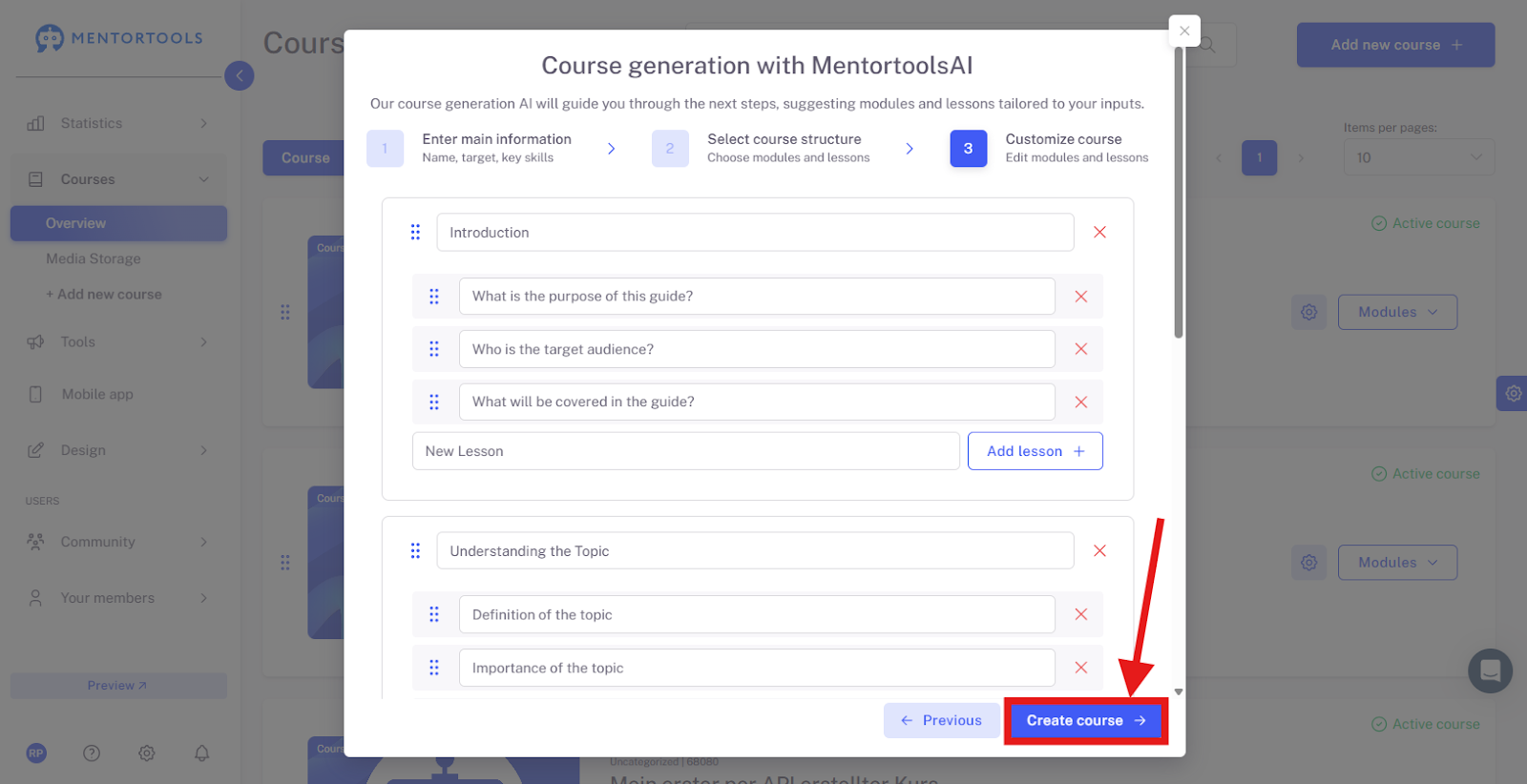Go to page 1 in pagination
Image resolution: width=1527 pixels, height=784 pixels.
point(1260,157)
